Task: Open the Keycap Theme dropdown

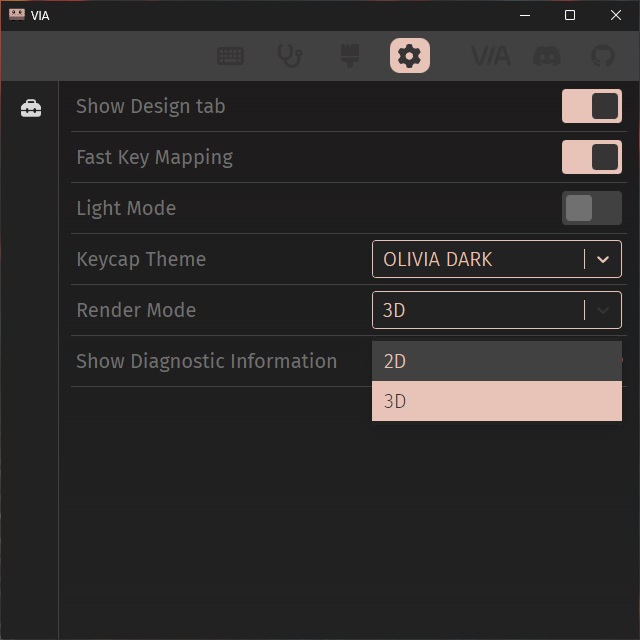Action: pyautogui.click(x=478, y=259)
